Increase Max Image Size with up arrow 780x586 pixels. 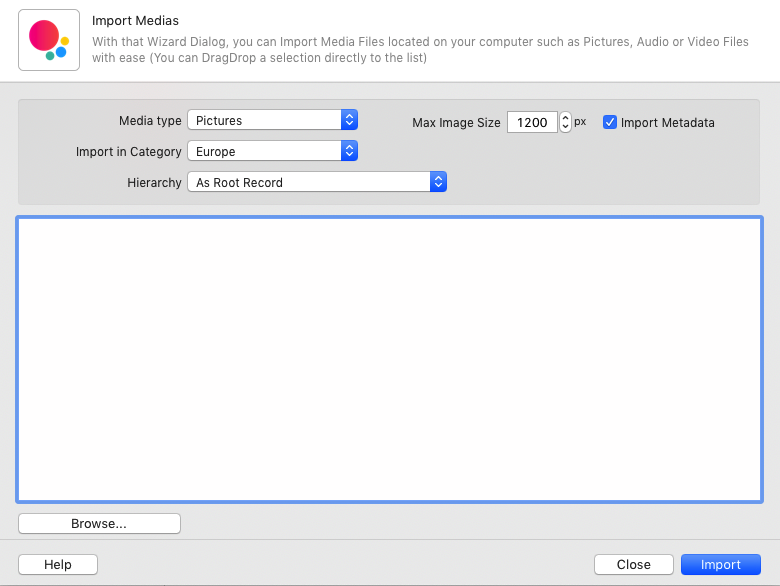pos(566,117)
